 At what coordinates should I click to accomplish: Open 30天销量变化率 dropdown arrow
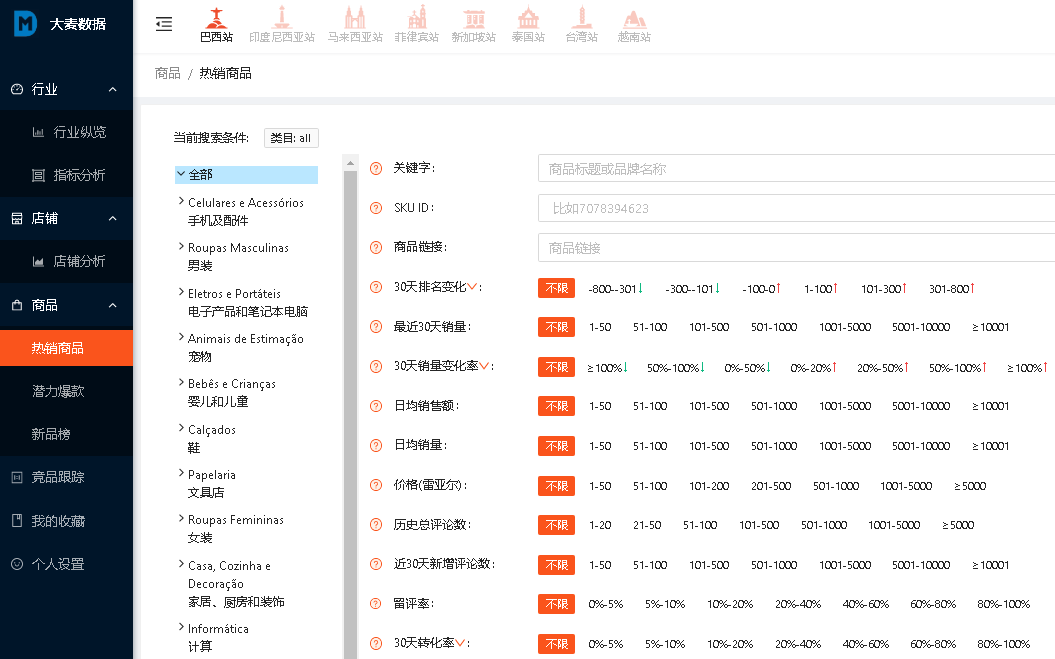coord(484,366)
